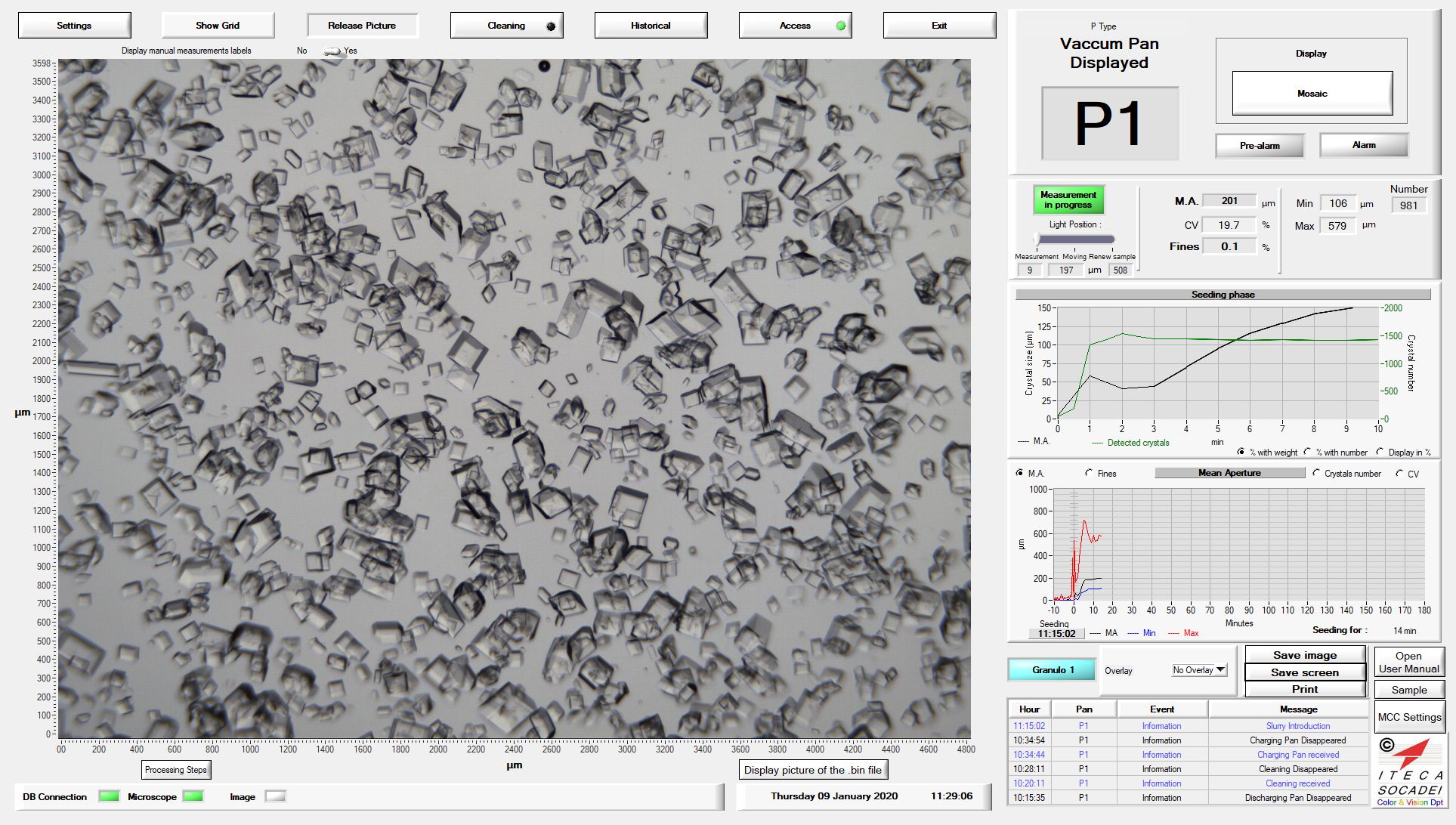Select the Fines radio button
Image resolution: width=1456 pixels, height=825 pixels.
coord(1089,474)
